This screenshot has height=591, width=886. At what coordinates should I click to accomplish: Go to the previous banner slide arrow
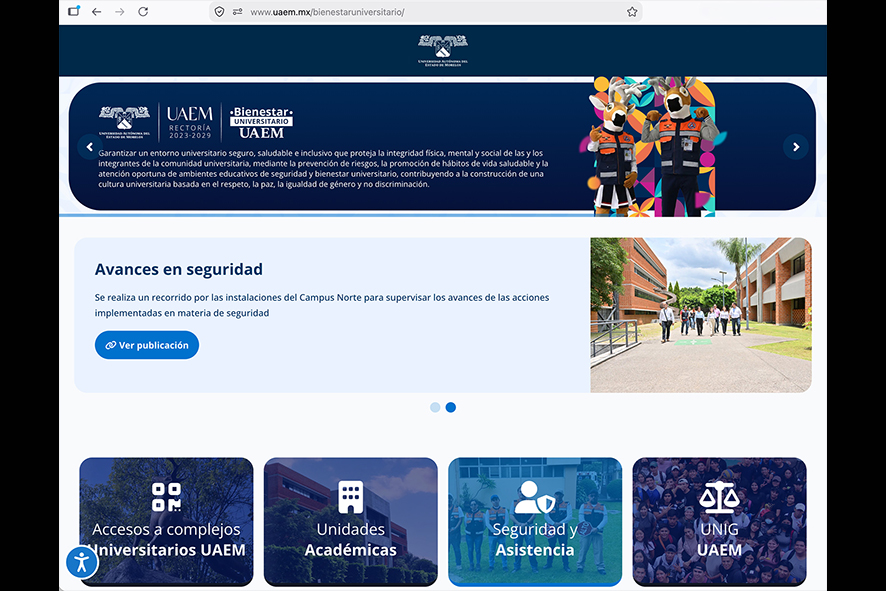coord(90,147)
